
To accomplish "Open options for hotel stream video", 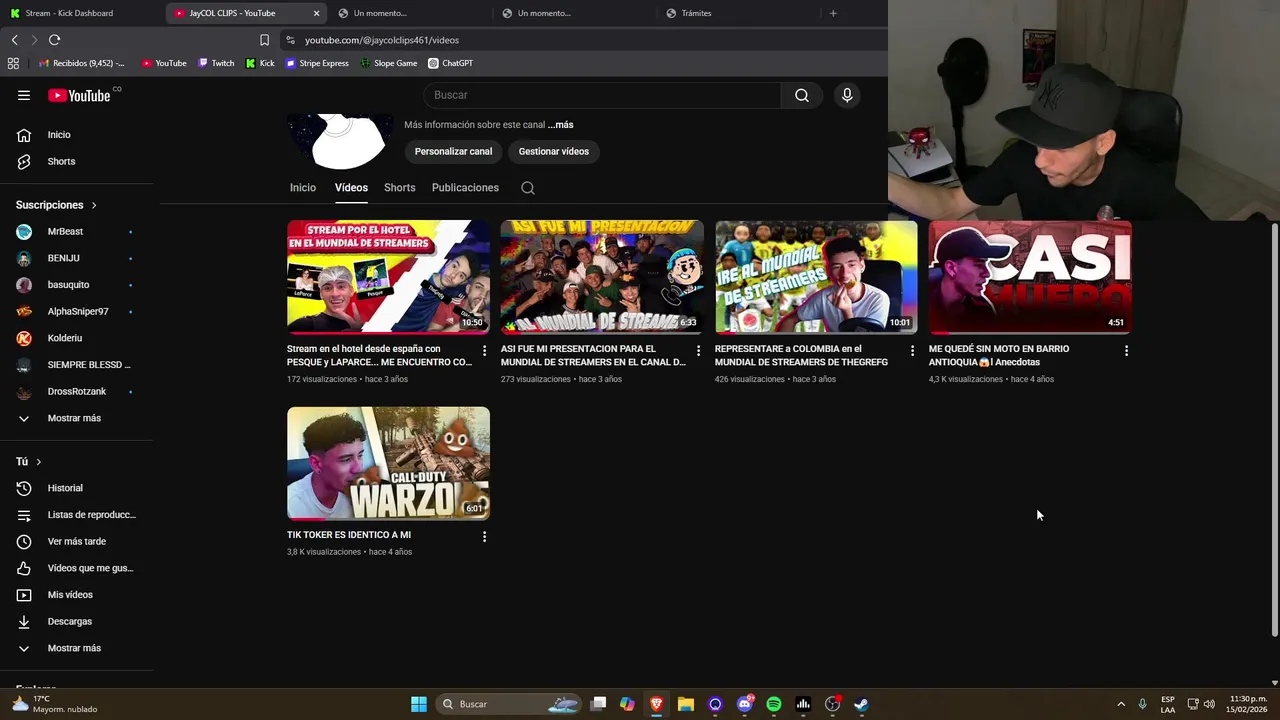I will [x=484, y=351].
